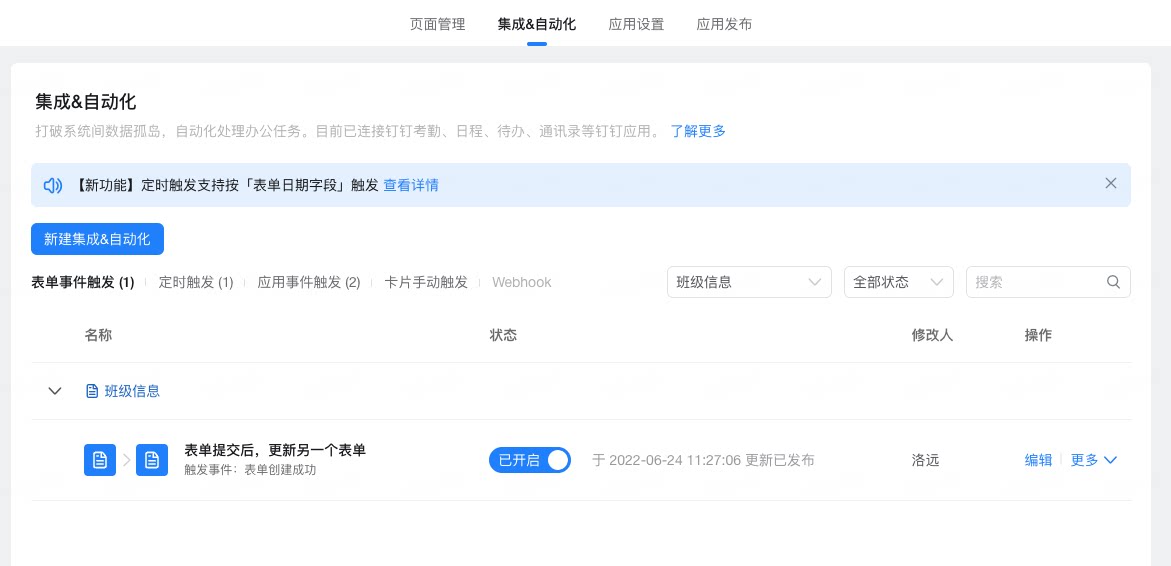Click the search magnifier icon
Screen dimensions: 1171x566
click(x=1113, y=282)
